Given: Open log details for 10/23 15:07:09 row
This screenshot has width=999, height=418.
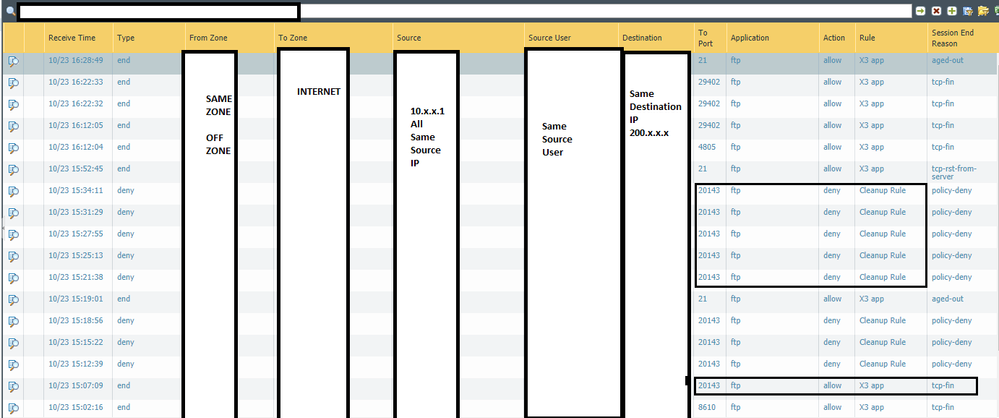Looking at the screenshot, I should [x=13, y=386].
